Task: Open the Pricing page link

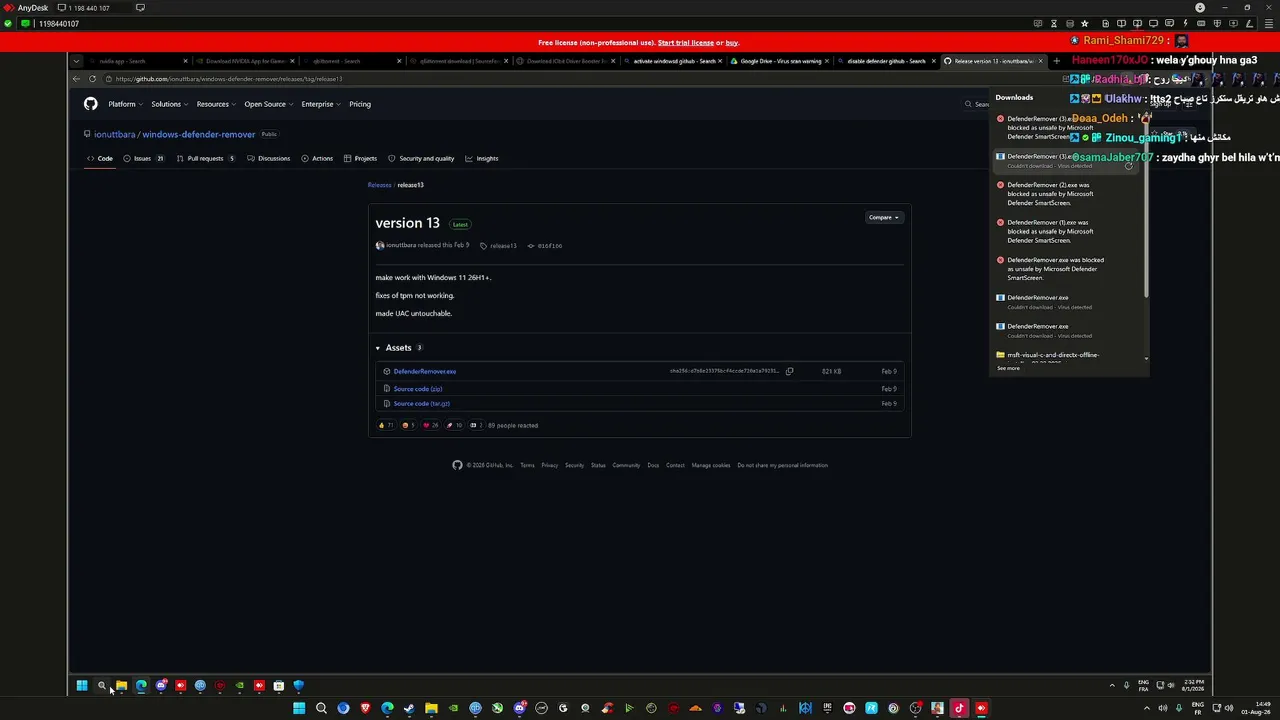Action: 360,104
